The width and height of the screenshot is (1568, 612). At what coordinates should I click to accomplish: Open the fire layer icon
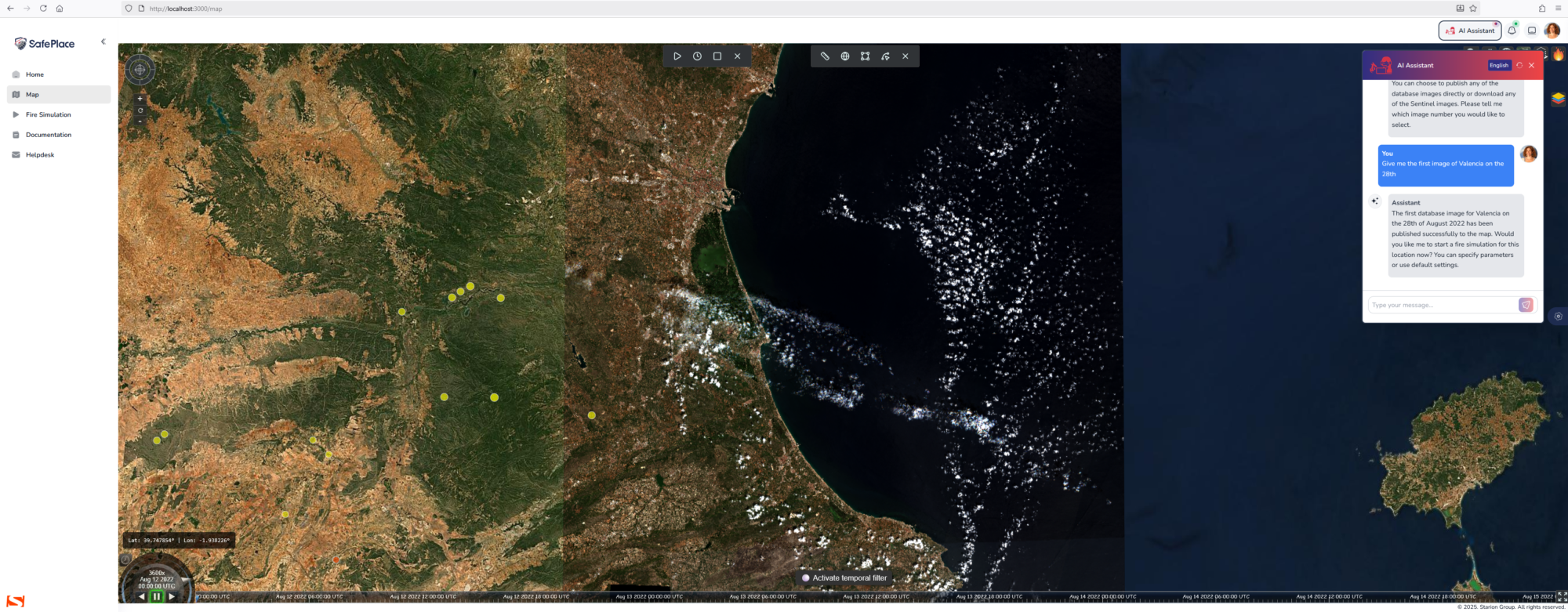click(x=1558, y=55)
